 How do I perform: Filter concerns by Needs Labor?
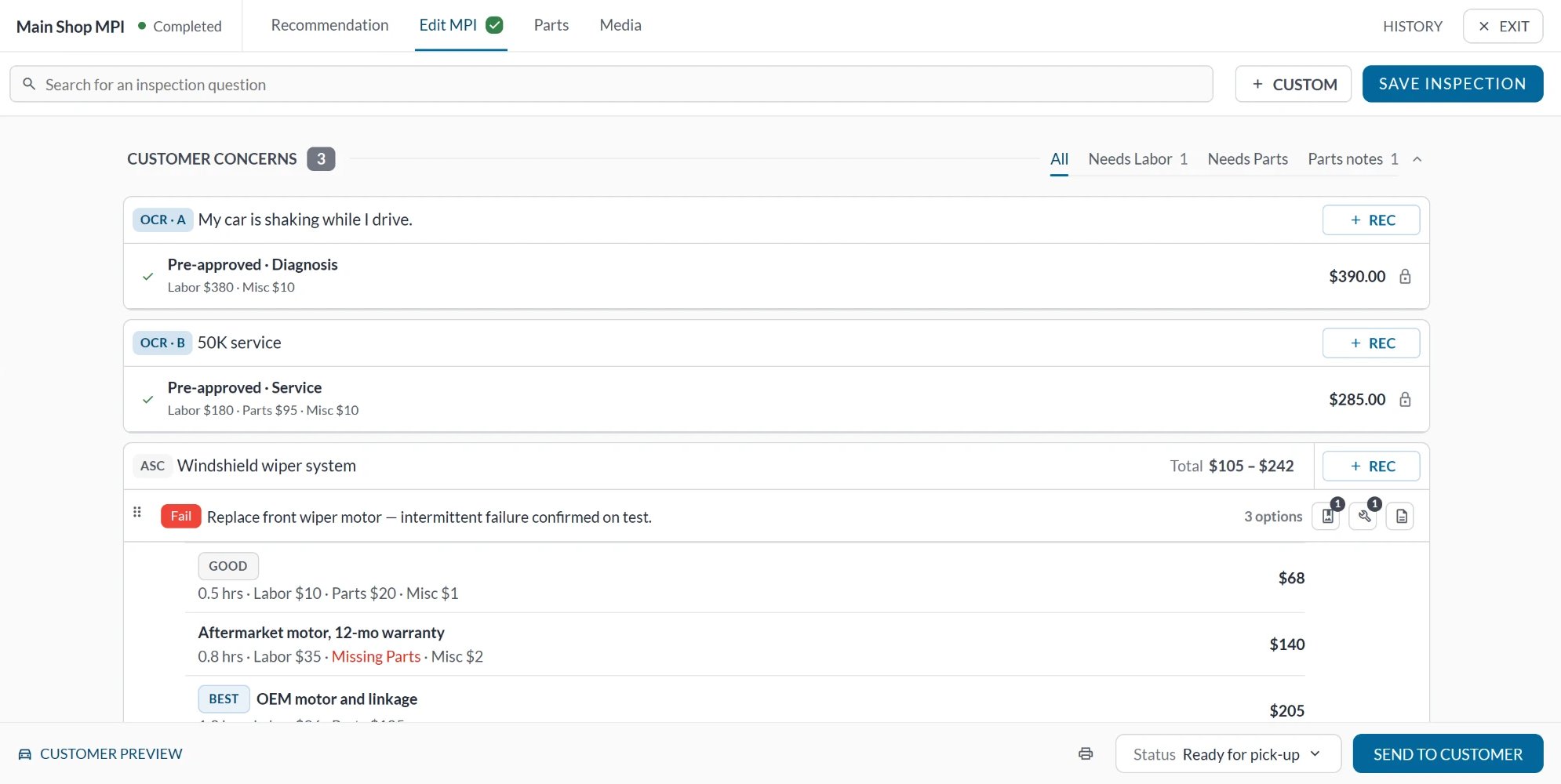coord(1138,159)
